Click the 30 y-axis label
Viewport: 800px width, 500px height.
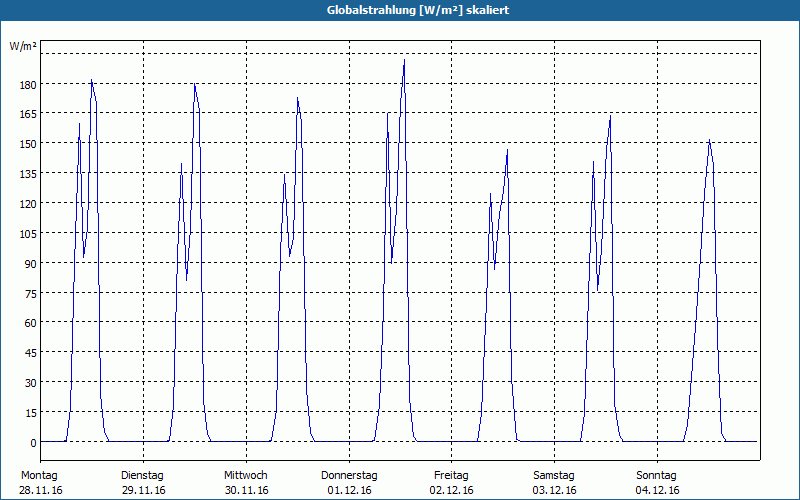[x=30, y=383]
